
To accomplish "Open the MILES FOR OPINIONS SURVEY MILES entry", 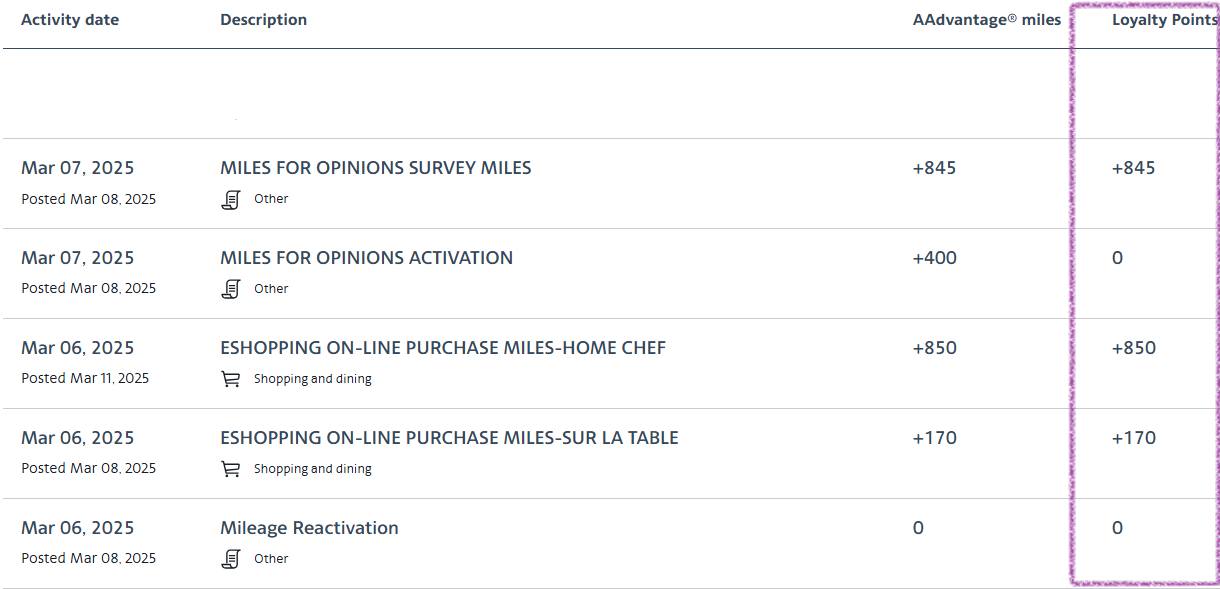I will [x=375, y=168].
